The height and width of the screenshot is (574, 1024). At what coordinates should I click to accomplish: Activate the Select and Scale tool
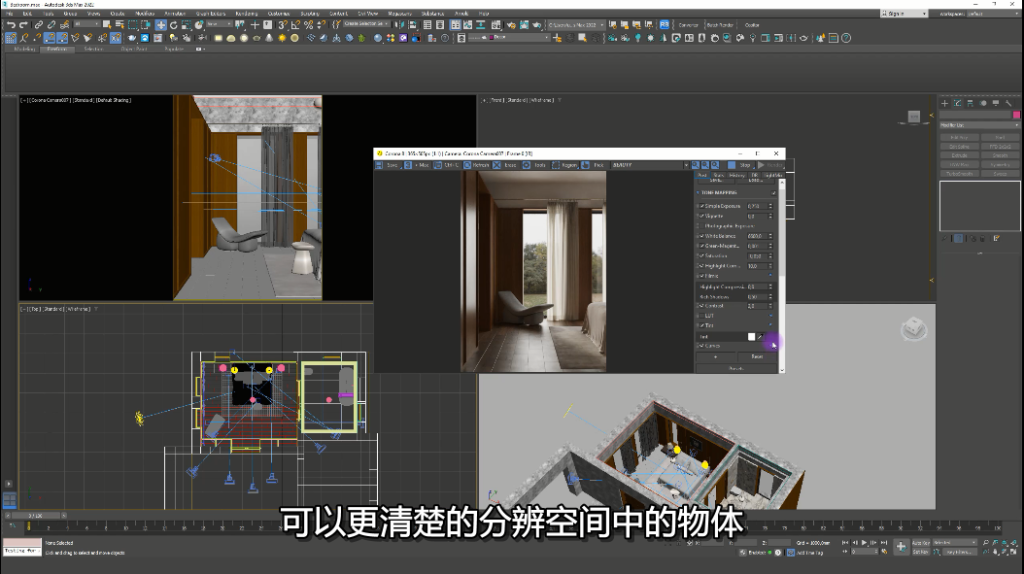tap(186, 25)
